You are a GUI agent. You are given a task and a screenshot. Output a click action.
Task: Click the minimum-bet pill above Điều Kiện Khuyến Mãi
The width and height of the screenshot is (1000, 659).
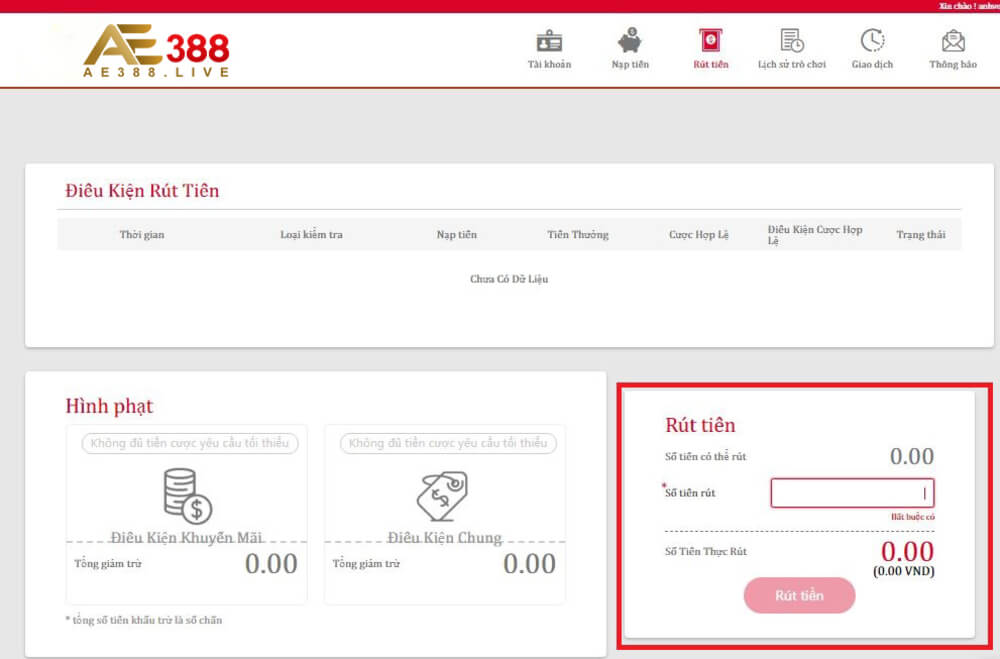190,443
